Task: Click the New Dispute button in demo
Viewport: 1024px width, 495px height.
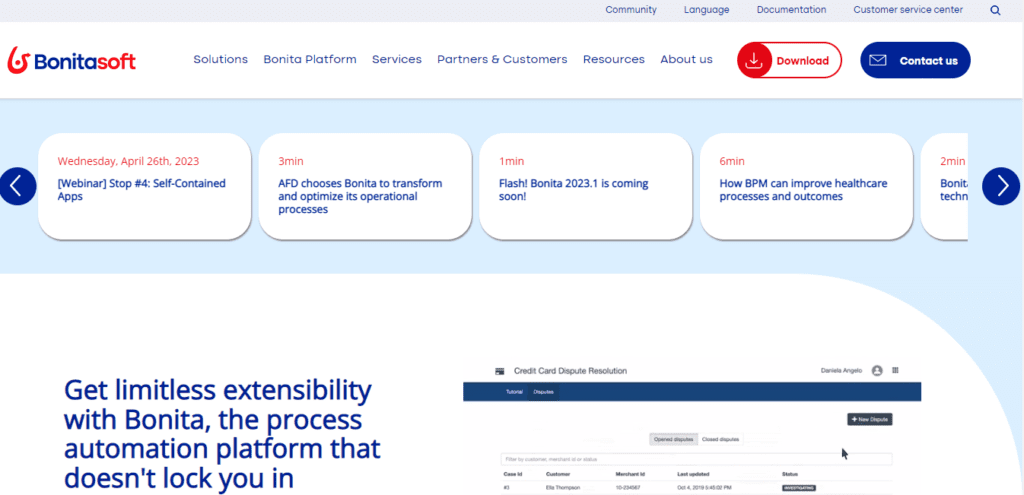Action: [x=870, y=419]
